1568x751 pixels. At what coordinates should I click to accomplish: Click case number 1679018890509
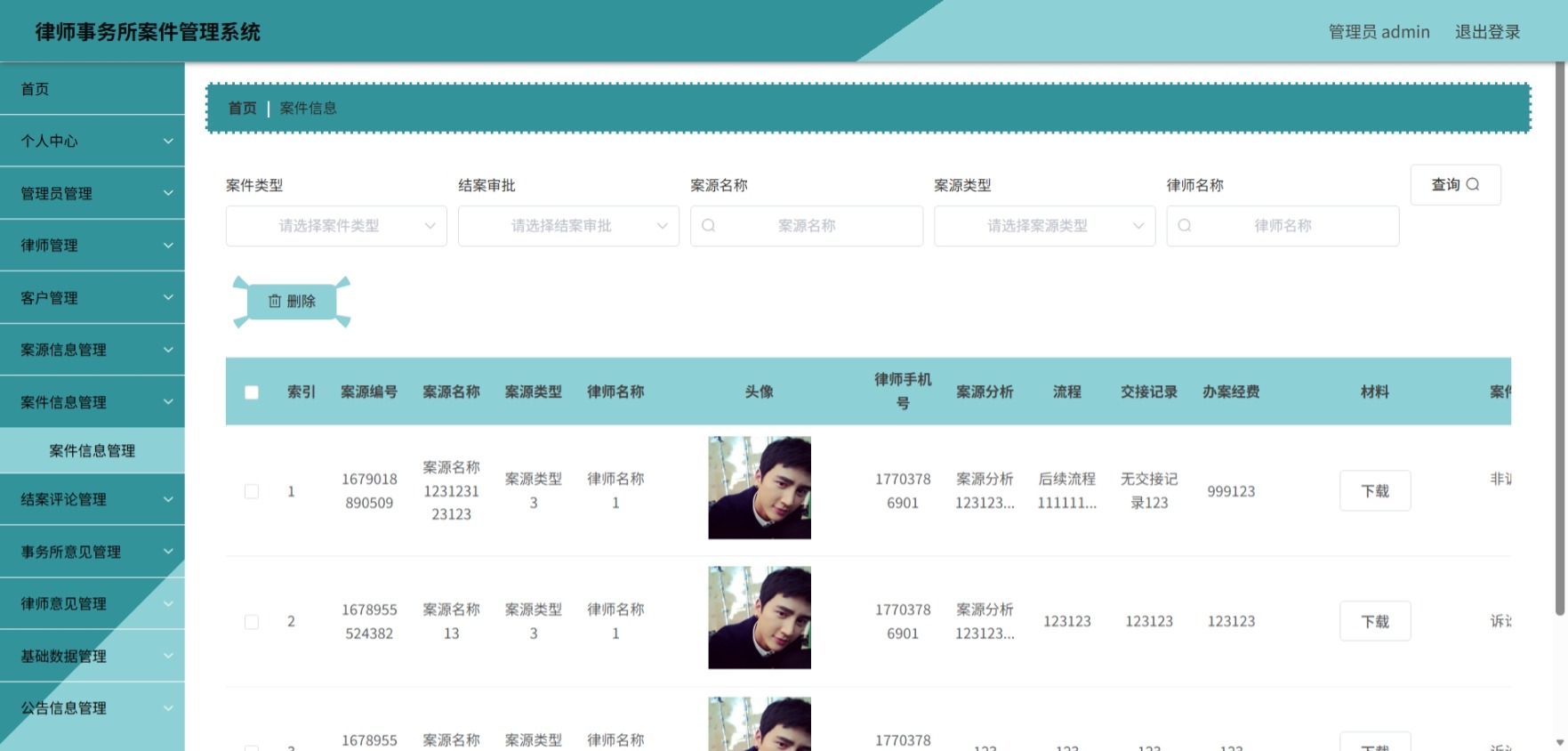(369, 491)
